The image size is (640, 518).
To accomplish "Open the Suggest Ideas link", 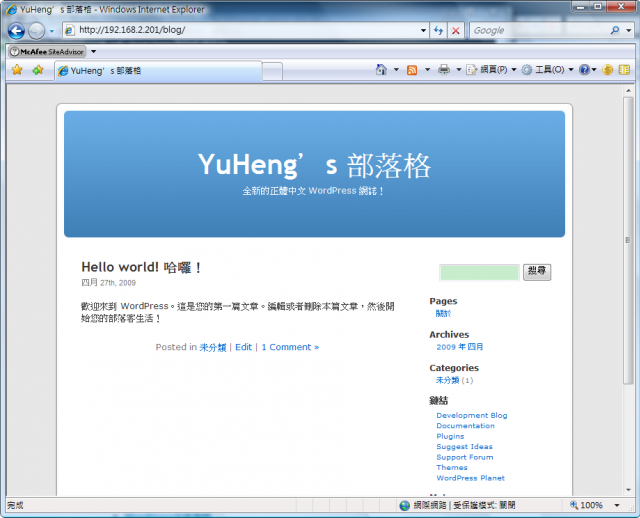I will 464,447.
